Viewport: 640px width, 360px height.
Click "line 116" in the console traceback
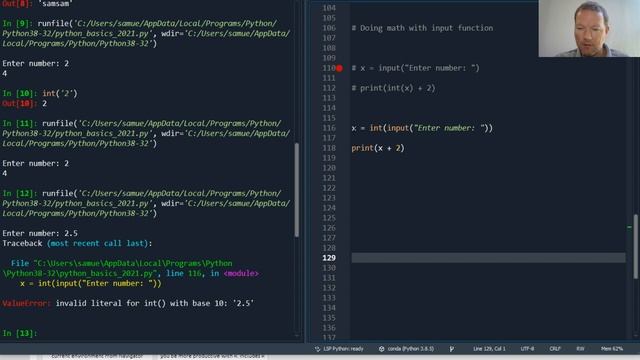[184, 273]
